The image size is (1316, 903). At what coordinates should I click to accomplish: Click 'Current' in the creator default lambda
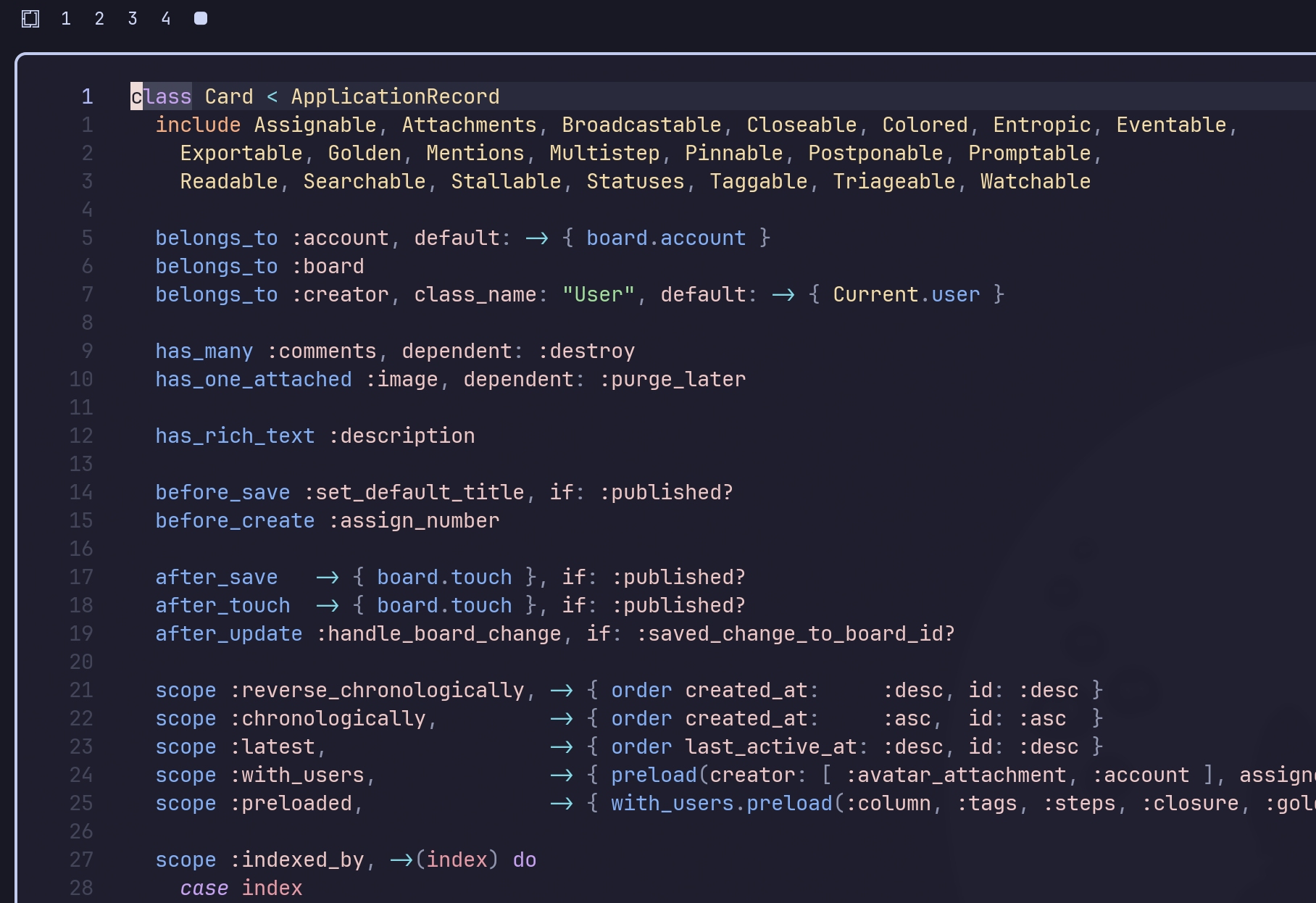tap(875, 294)
